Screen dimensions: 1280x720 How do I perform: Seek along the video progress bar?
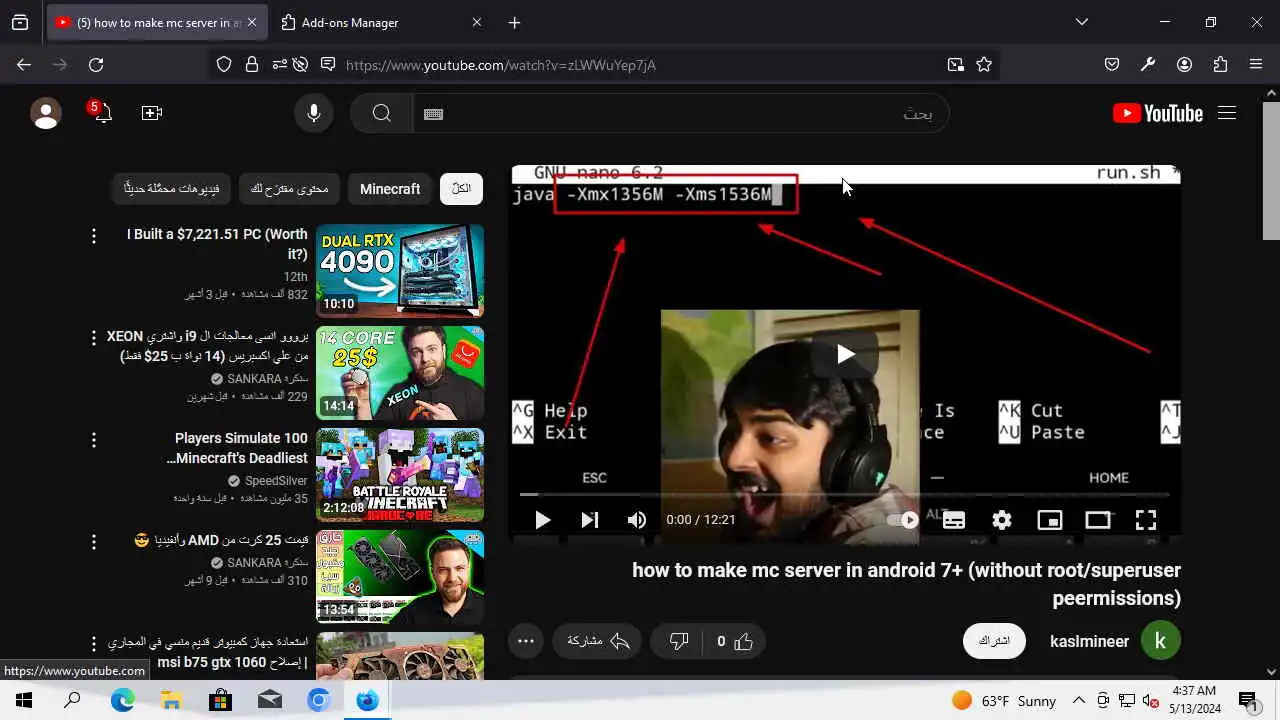845,494
